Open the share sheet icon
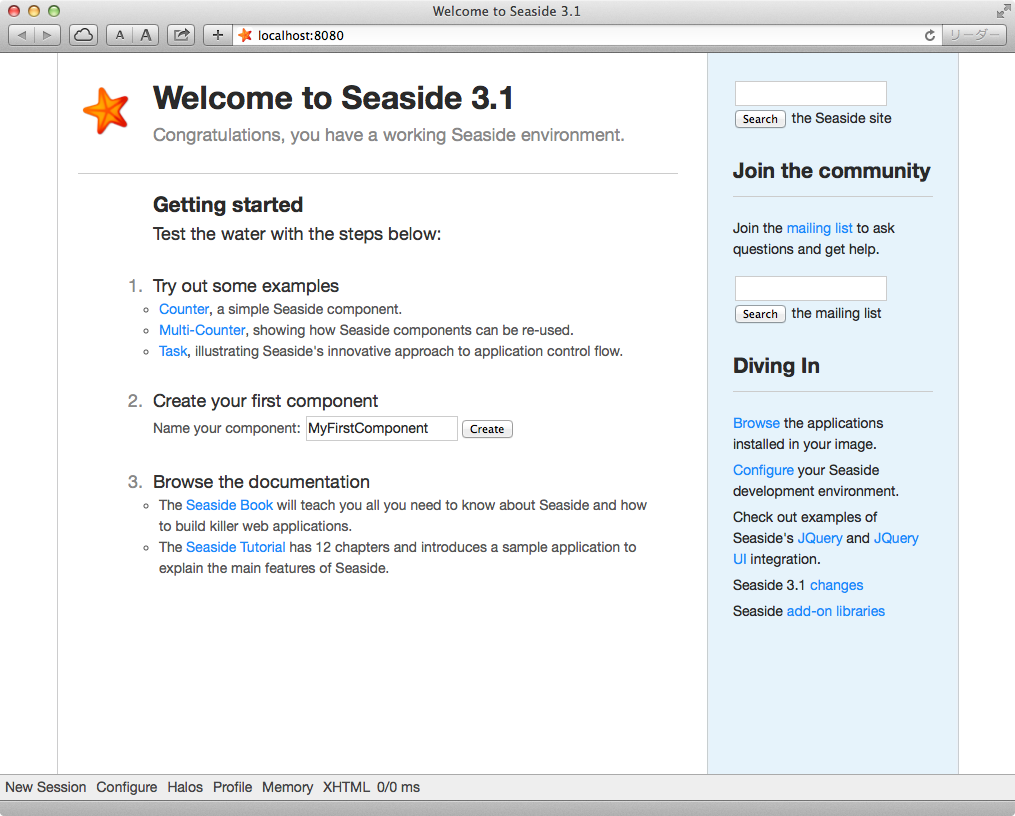 click(181, 35)
